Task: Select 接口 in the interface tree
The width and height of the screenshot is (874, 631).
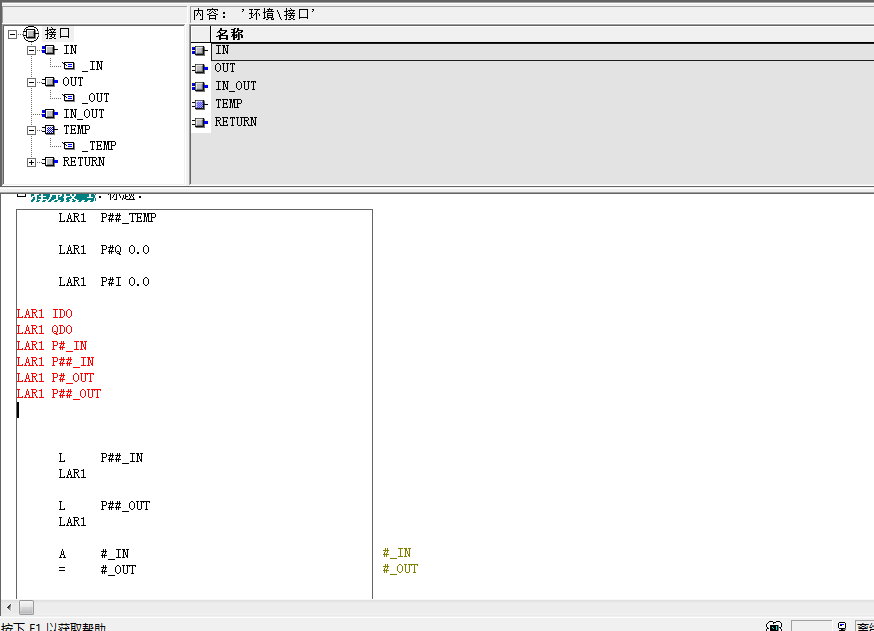Action: [x=57, y=33]
